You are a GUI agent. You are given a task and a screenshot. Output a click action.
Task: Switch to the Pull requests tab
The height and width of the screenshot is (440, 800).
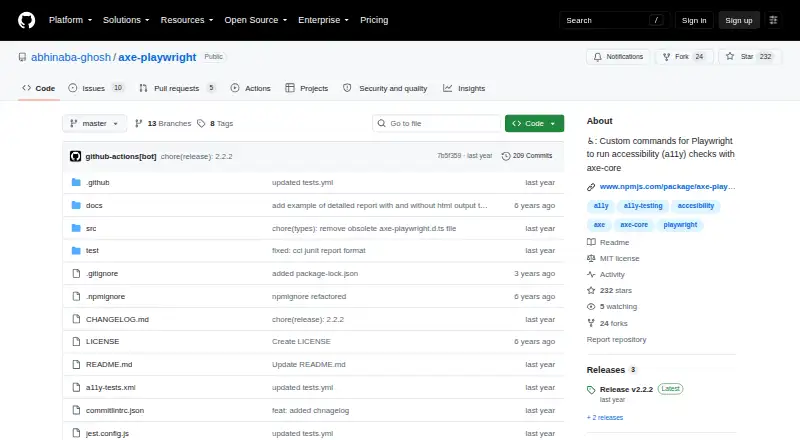click(177, 88)
